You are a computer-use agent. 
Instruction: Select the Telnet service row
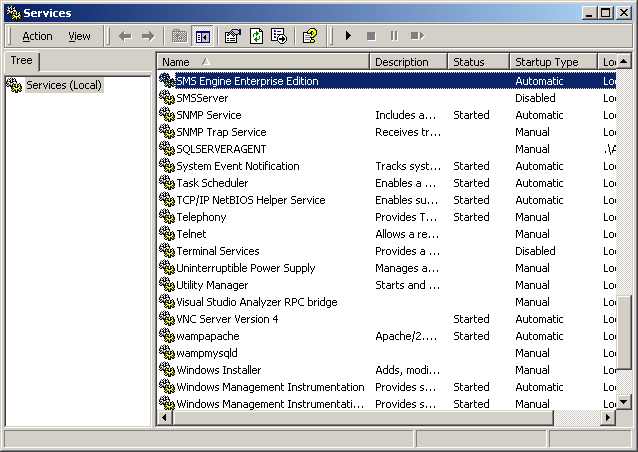(x=191, y=234)
